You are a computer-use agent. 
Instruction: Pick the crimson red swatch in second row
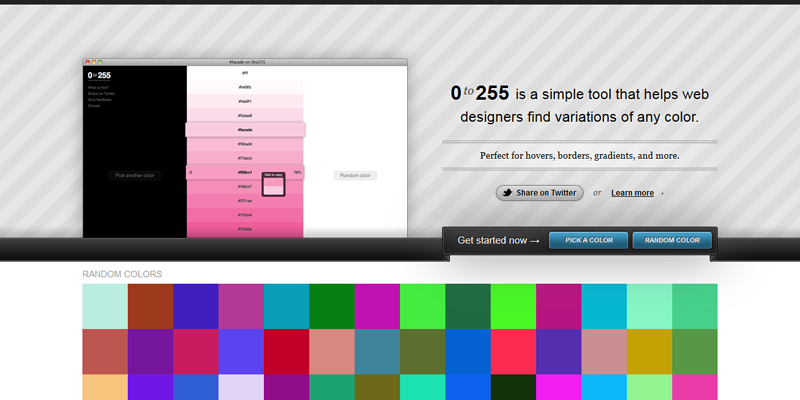287,352
